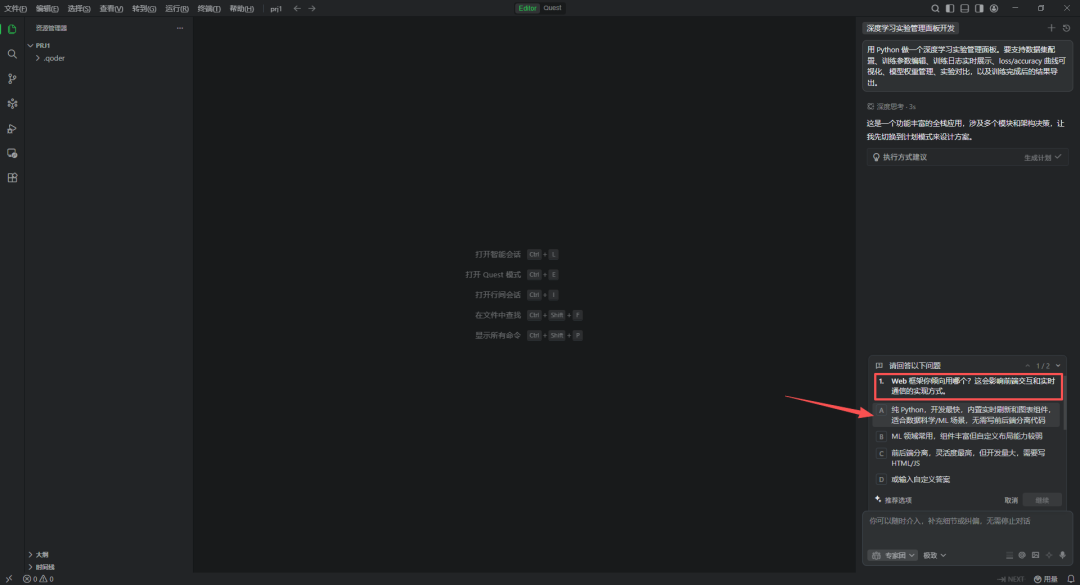
Task: Open the 极致 model dropdown
Action: coord(934,555)
